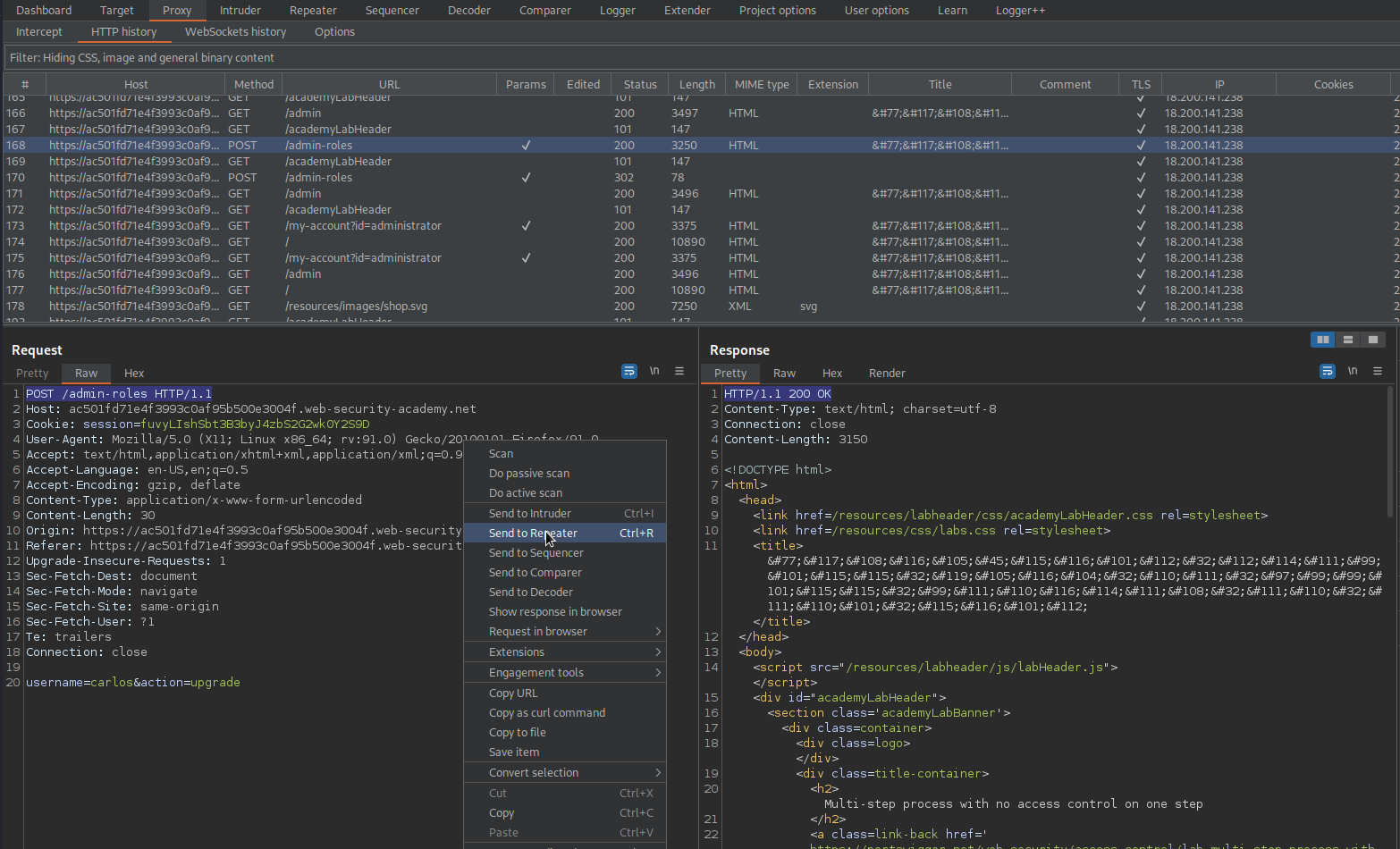1400x849 pixels.
Task: Open the Extender main tab
Action: tap(687, 11)
